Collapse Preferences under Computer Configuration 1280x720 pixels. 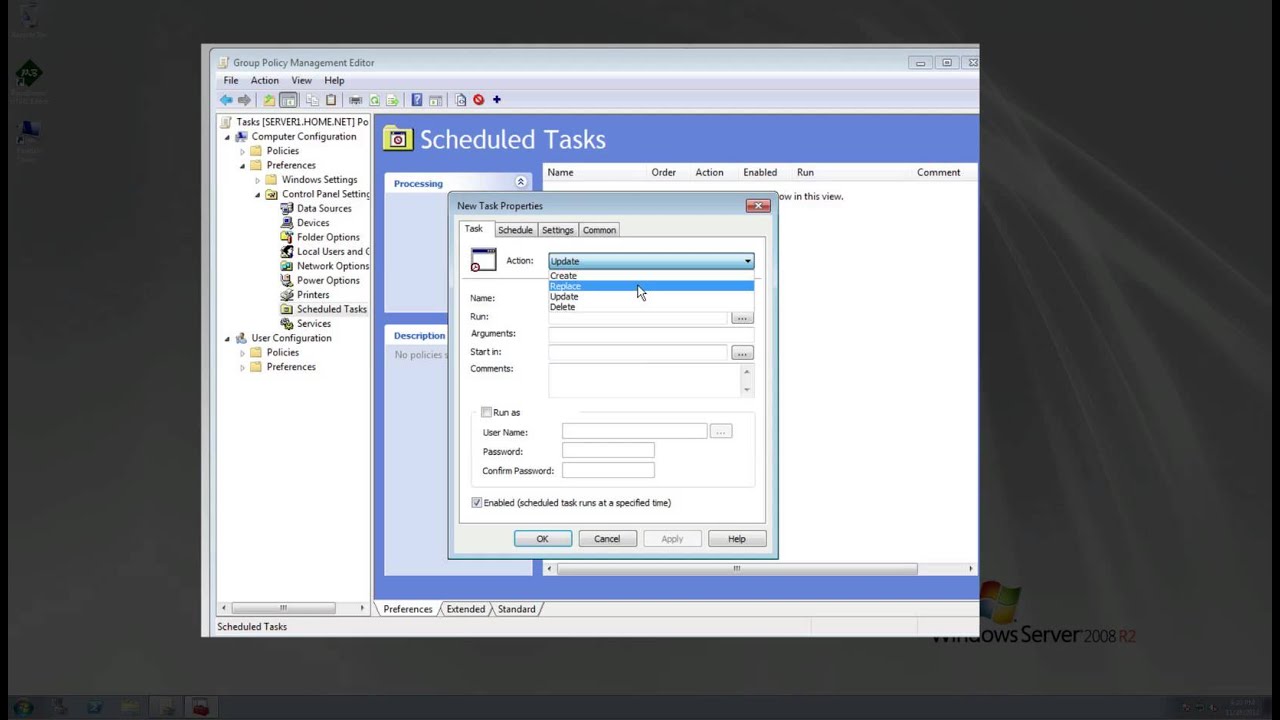tap(242, 166)
